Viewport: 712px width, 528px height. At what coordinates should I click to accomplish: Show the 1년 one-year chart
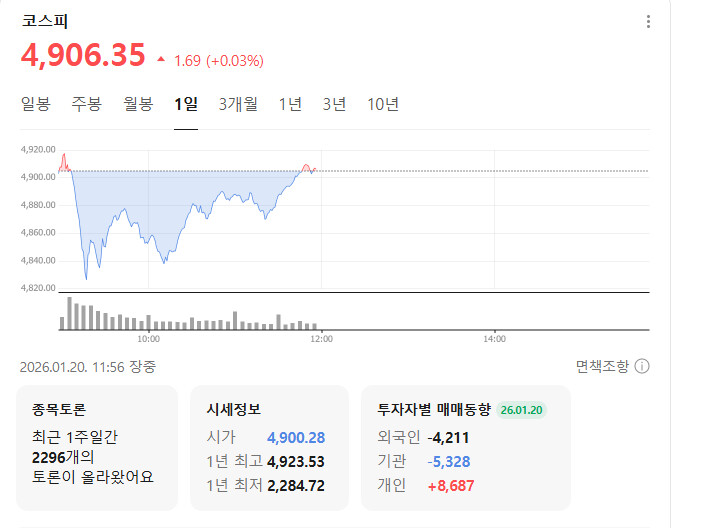pyautogui.click(x=290, y=104)
